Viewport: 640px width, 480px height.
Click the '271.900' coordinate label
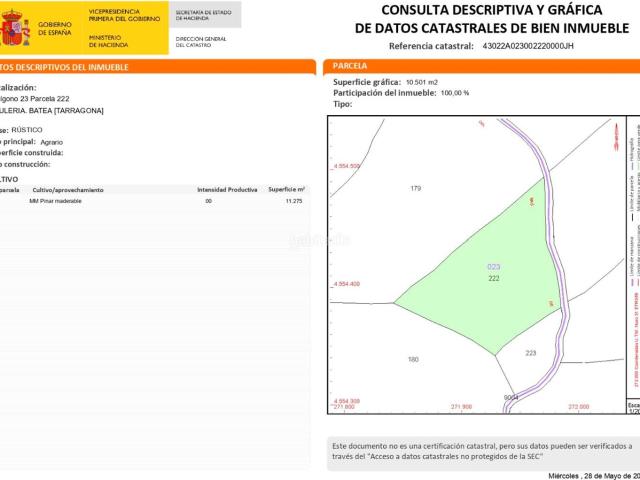pyautogui.click(x=461, y=407)
